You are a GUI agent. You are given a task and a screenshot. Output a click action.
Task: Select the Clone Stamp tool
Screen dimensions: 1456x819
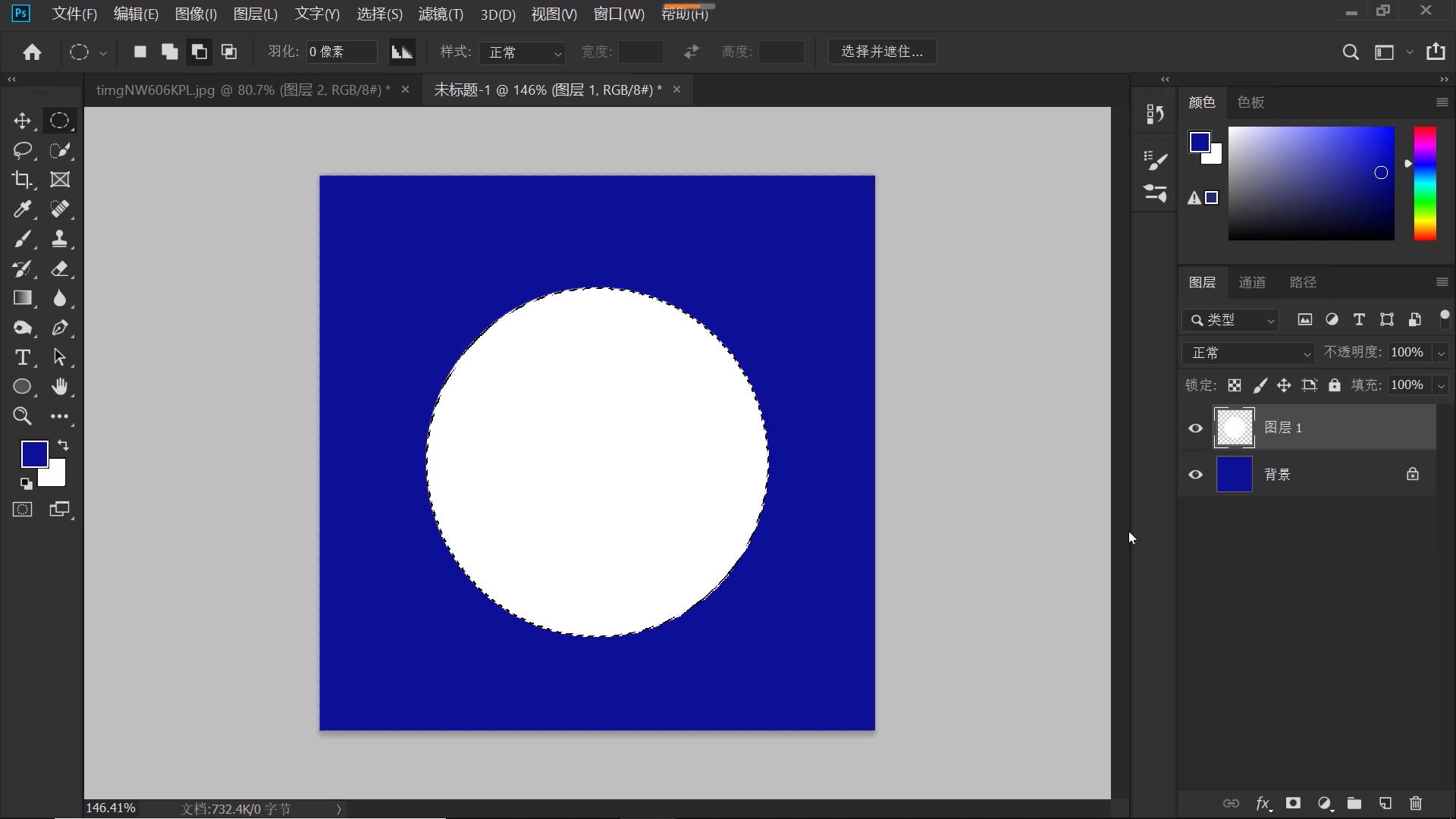click(x=59, y=240)
